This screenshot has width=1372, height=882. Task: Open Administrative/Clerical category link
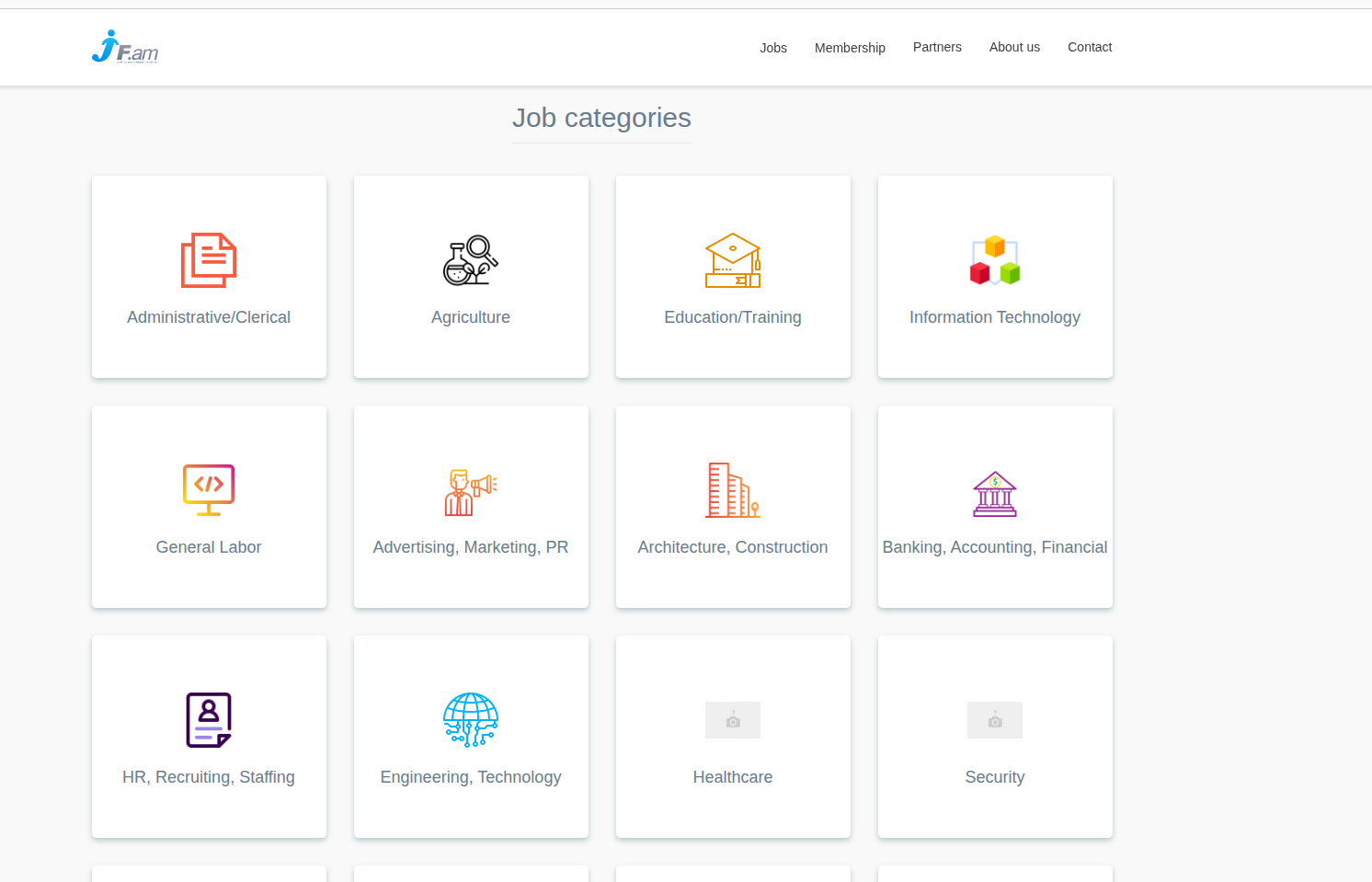[209, 317]
